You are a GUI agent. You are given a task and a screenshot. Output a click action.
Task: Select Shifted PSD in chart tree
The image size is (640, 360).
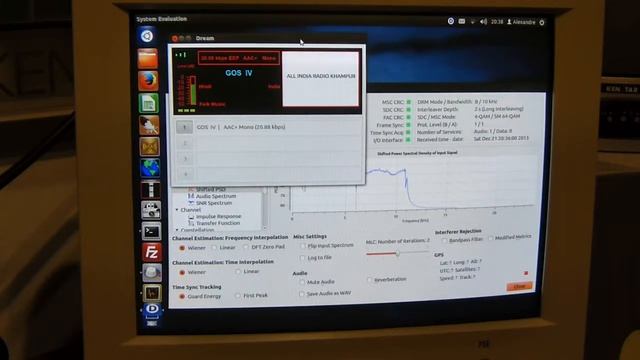211,189
